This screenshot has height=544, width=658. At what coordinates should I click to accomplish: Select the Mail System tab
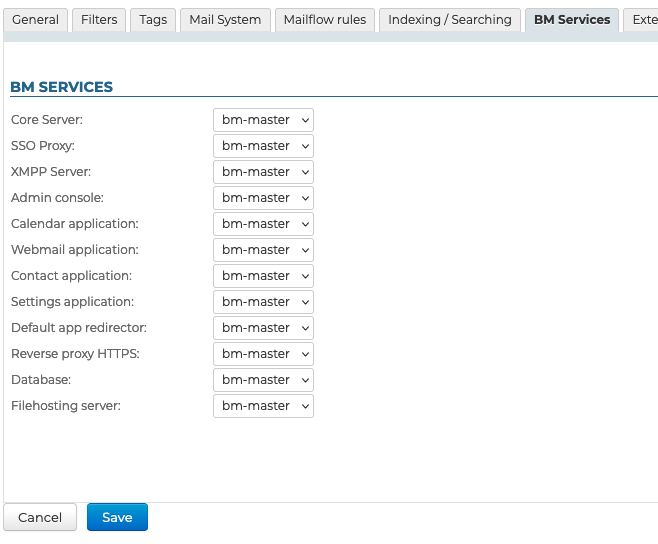point(225,20)
